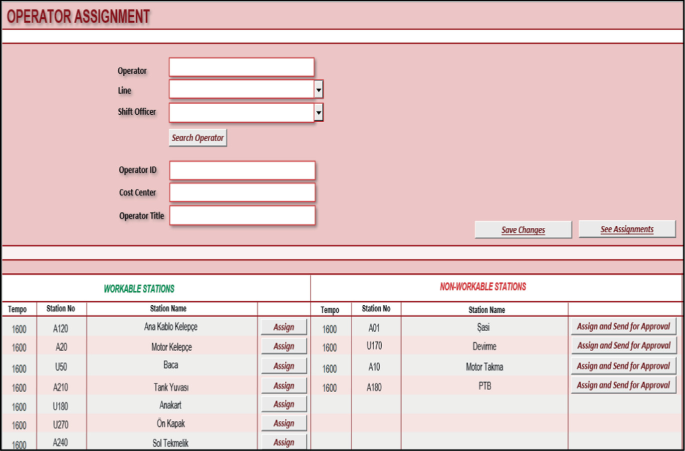
Task: Open the Line dropdown arrow
Action: point(318,90)
